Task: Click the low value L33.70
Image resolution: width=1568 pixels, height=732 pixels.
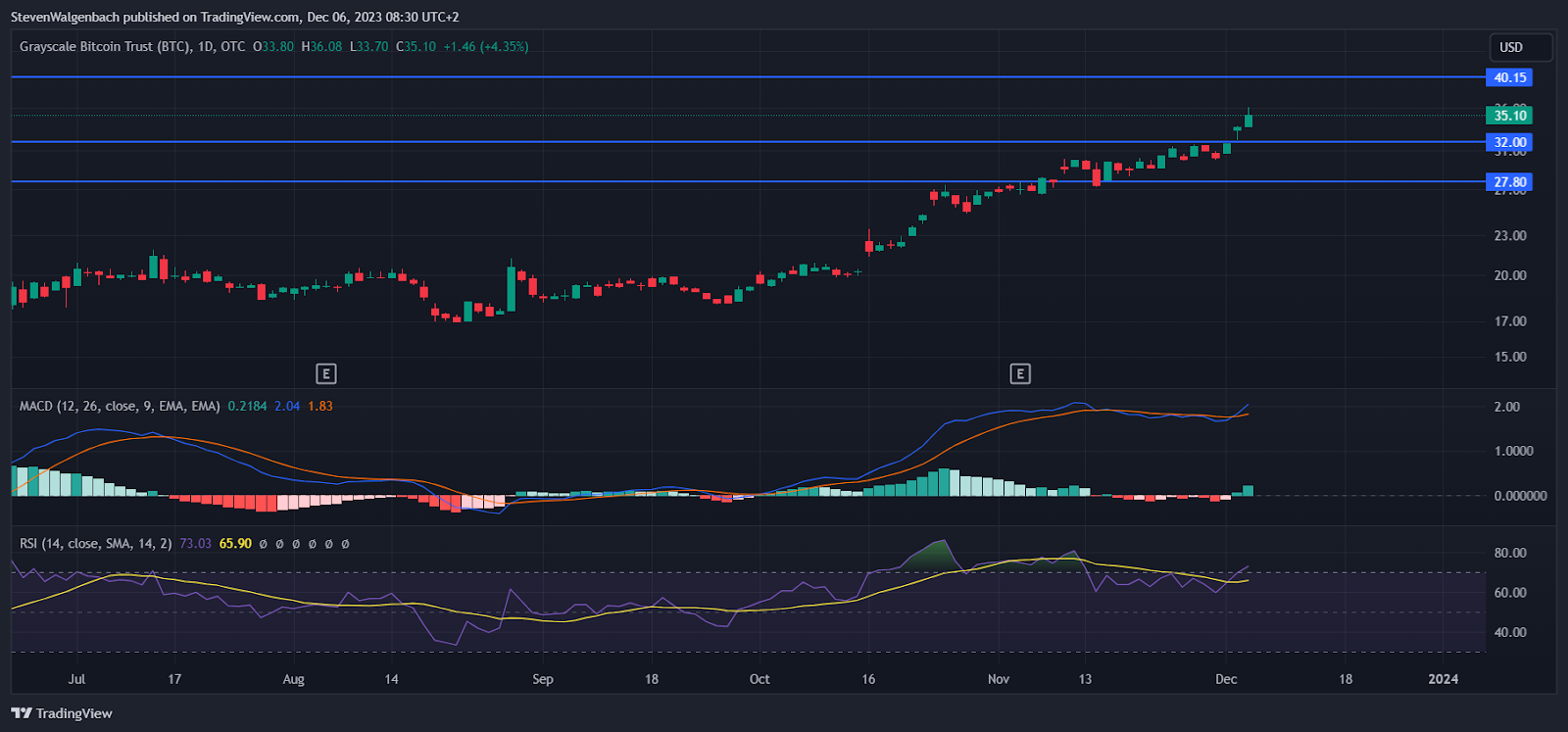Action: 369,46
